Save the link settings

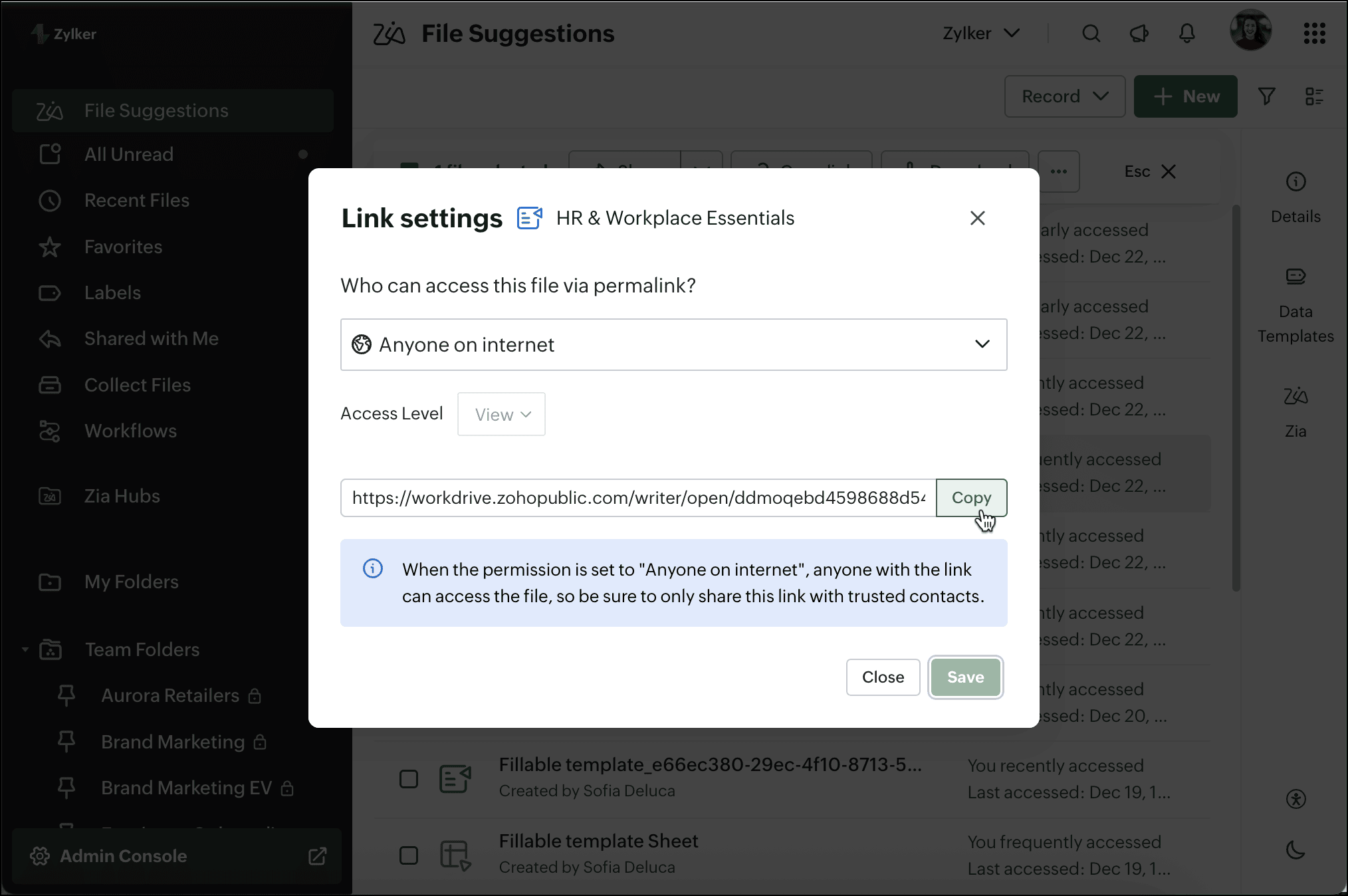point(965,677)
